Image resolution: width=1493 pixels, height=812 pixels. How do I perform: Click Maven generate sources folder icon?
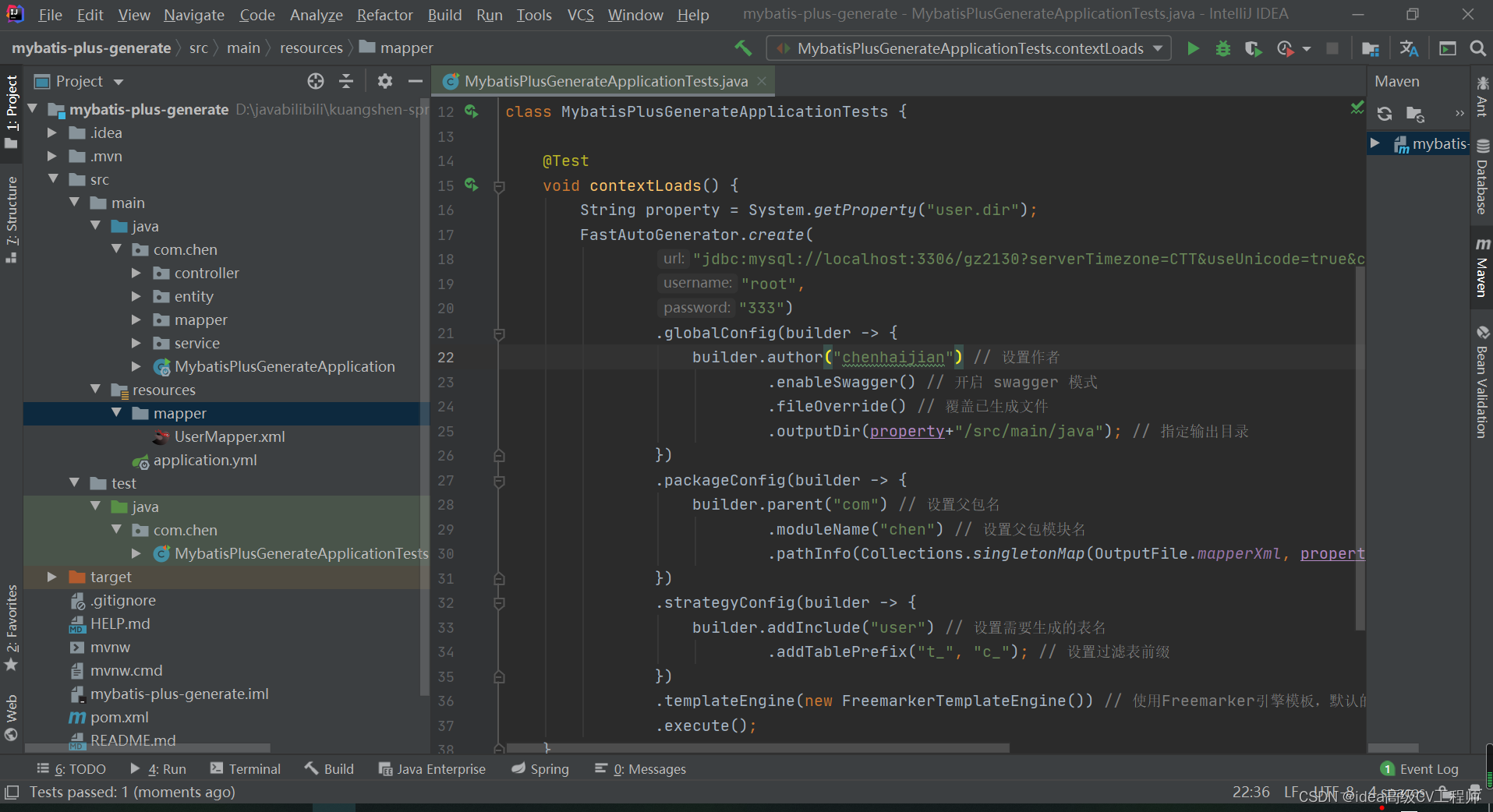click(1415, 114)
